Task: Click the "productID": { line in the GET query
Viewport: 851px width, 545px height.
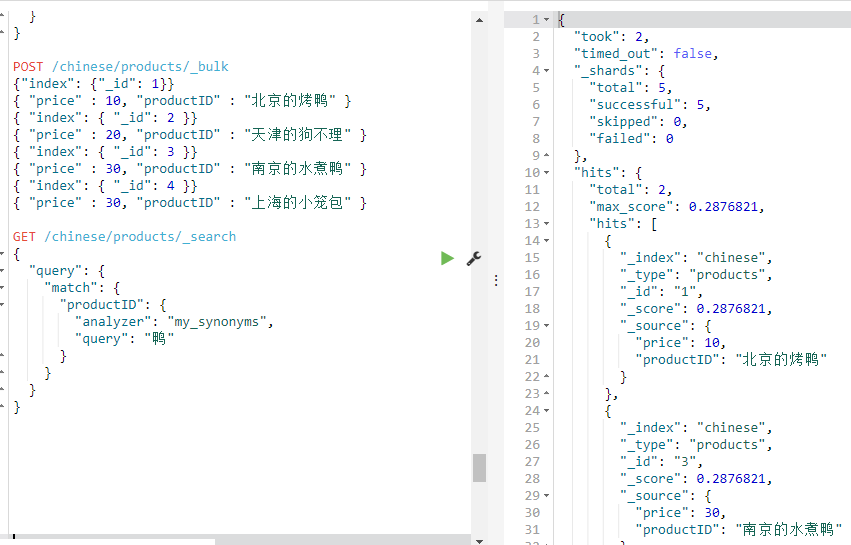Action: [113, 305]
